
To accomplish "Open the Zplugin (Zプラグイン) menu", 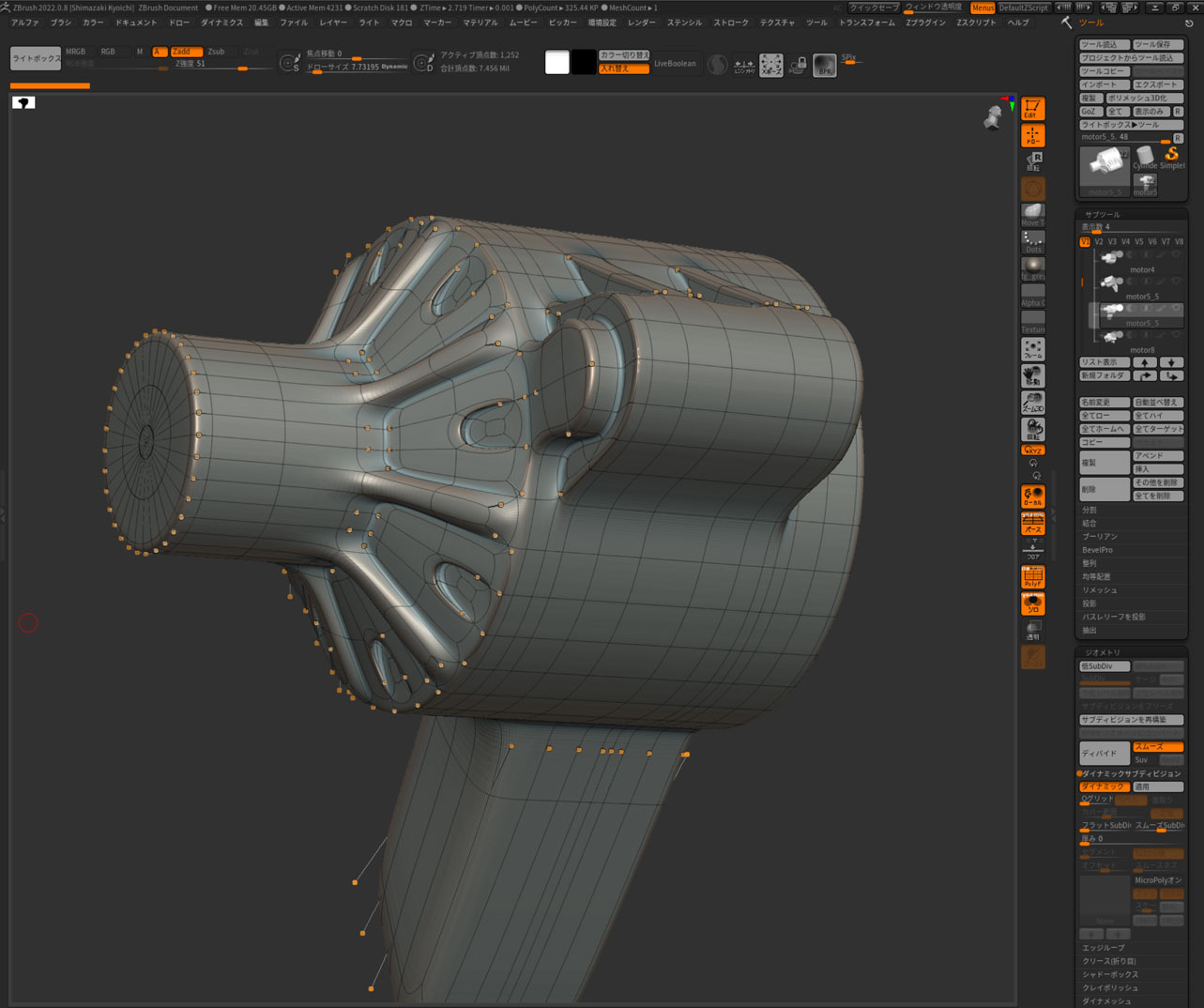I will (x=926, y=23).
